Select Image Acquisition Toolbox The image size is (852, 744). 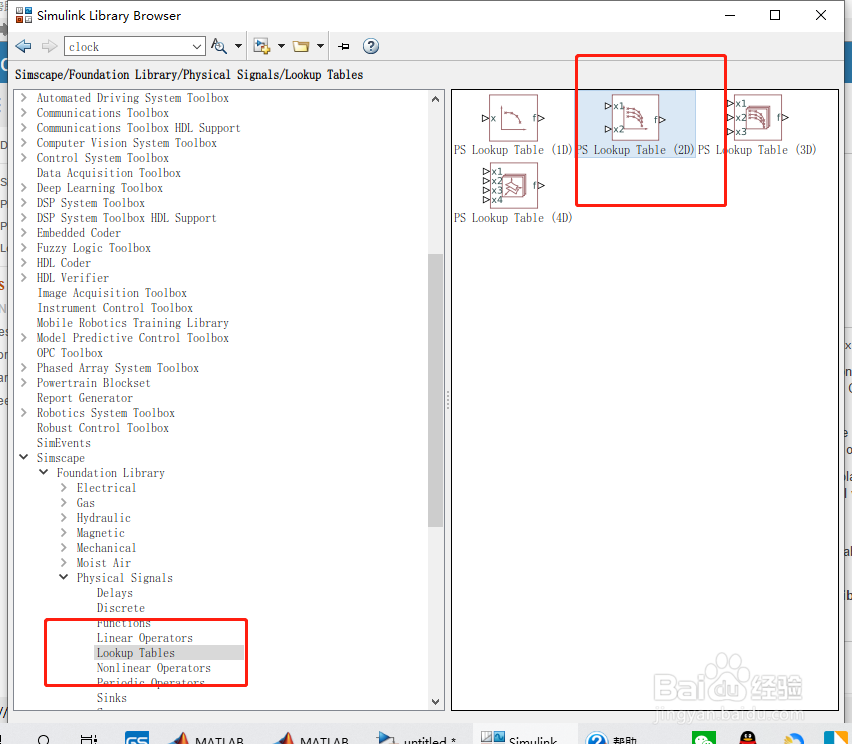[x=112, y=293]
